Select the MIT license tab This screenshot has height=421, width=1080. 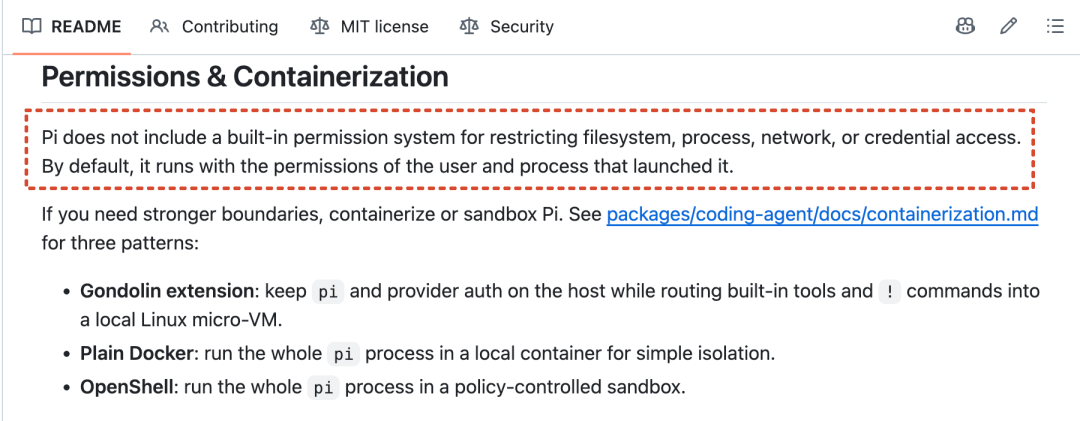370,27
